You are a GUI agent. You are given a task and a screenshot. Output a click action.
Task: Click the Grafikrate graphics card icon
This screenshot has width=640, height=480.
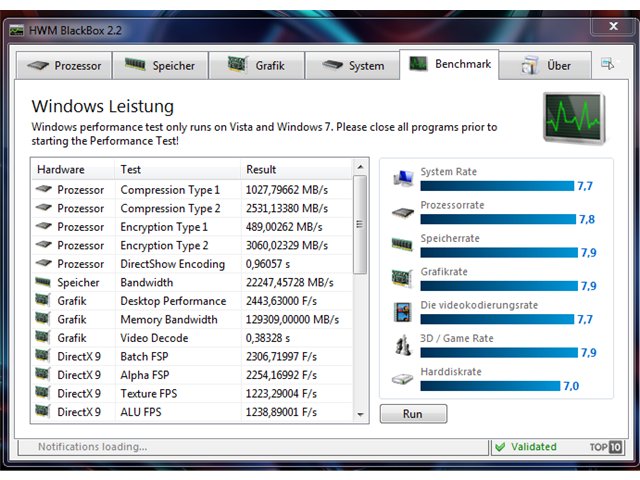coord(402,279)
